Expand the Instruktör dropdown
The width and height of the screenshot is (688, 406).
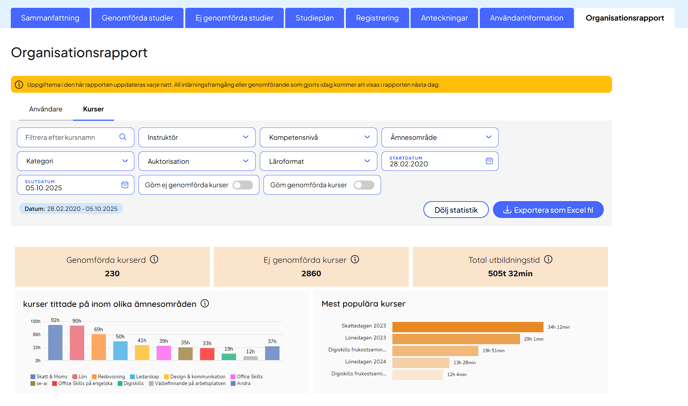tap(197, 137)
